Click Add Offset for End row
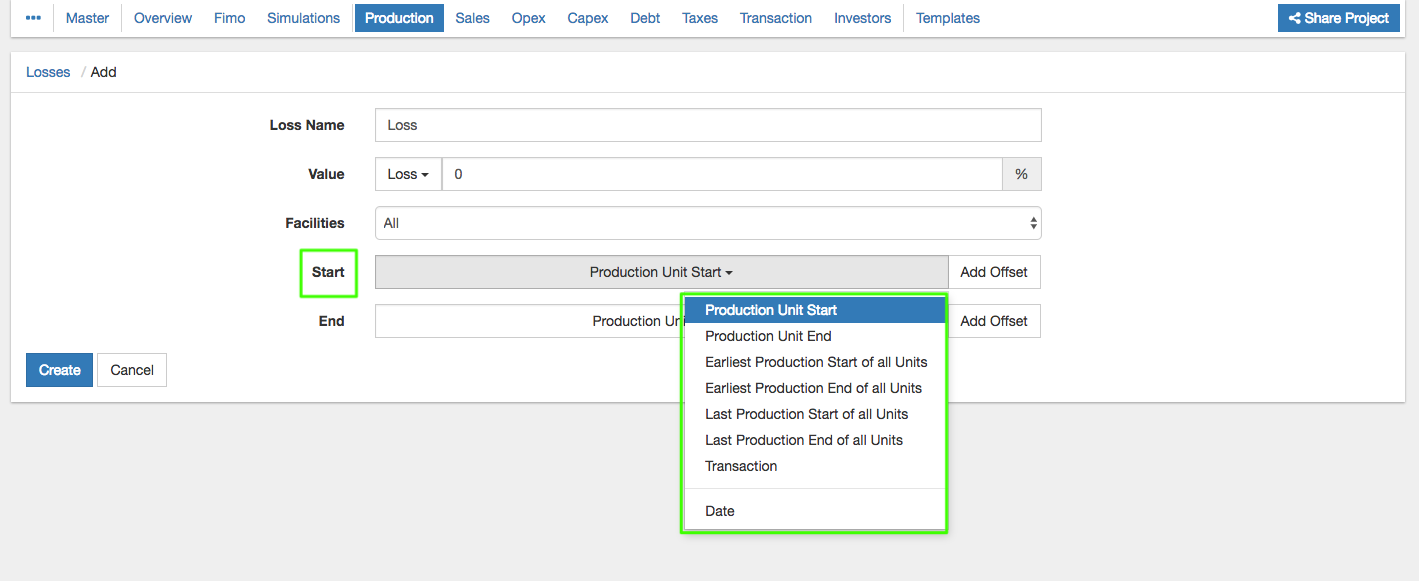The image size is (1419, 581). pos(993,321)
